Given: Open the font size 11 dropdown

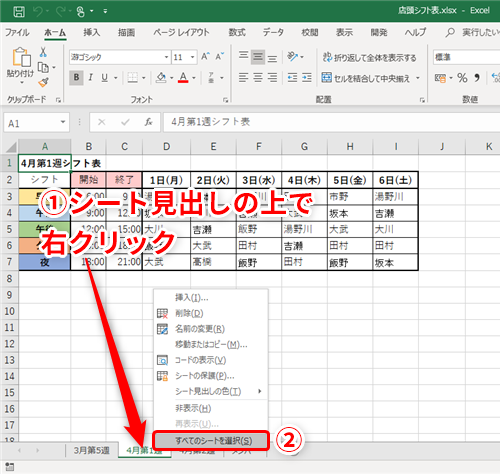Looking at the screenshot, I should (x=192, y=57).
